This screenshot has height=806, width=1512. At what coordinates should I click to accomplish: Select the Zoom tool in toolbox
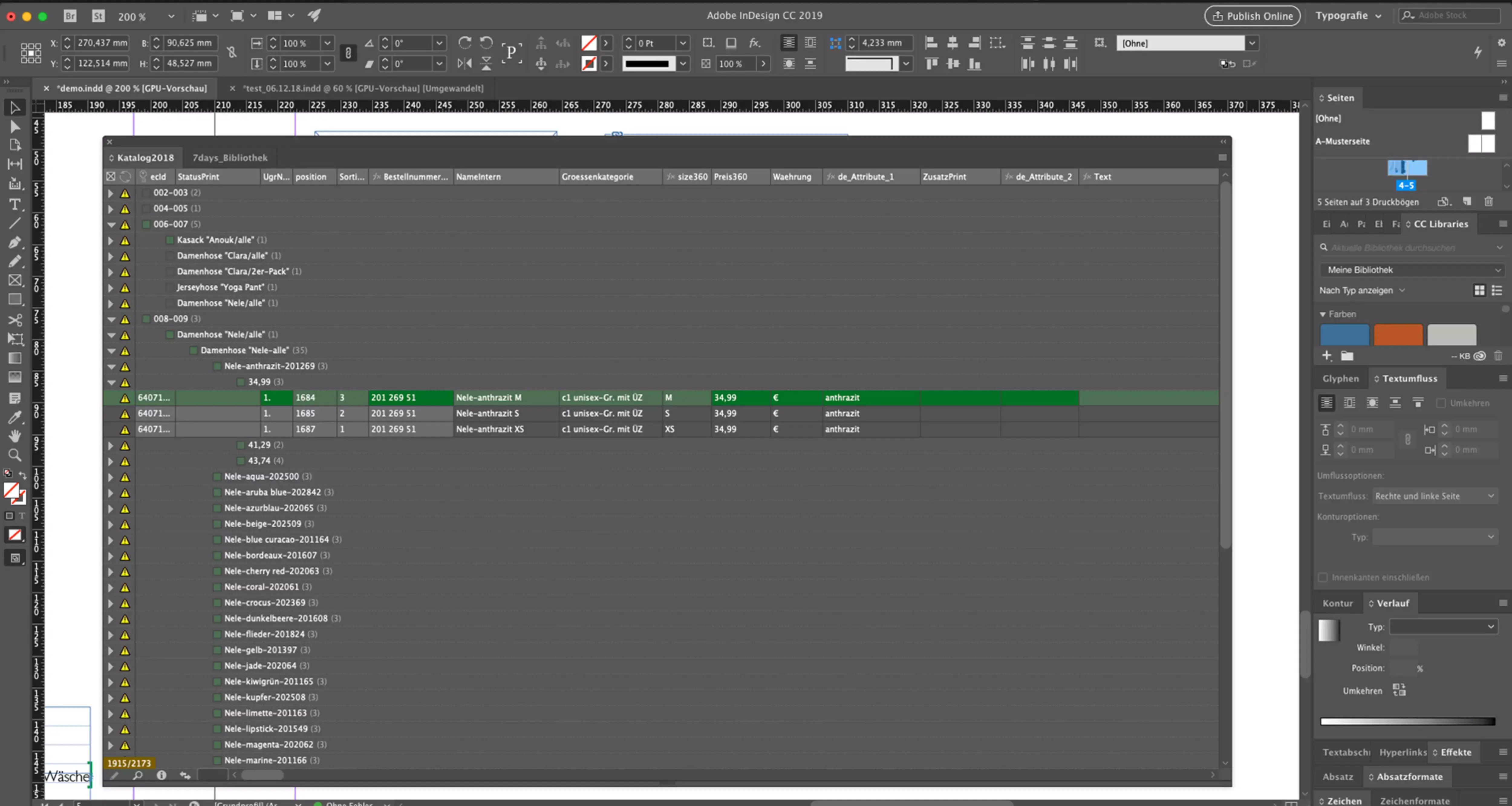coord(15,455)
